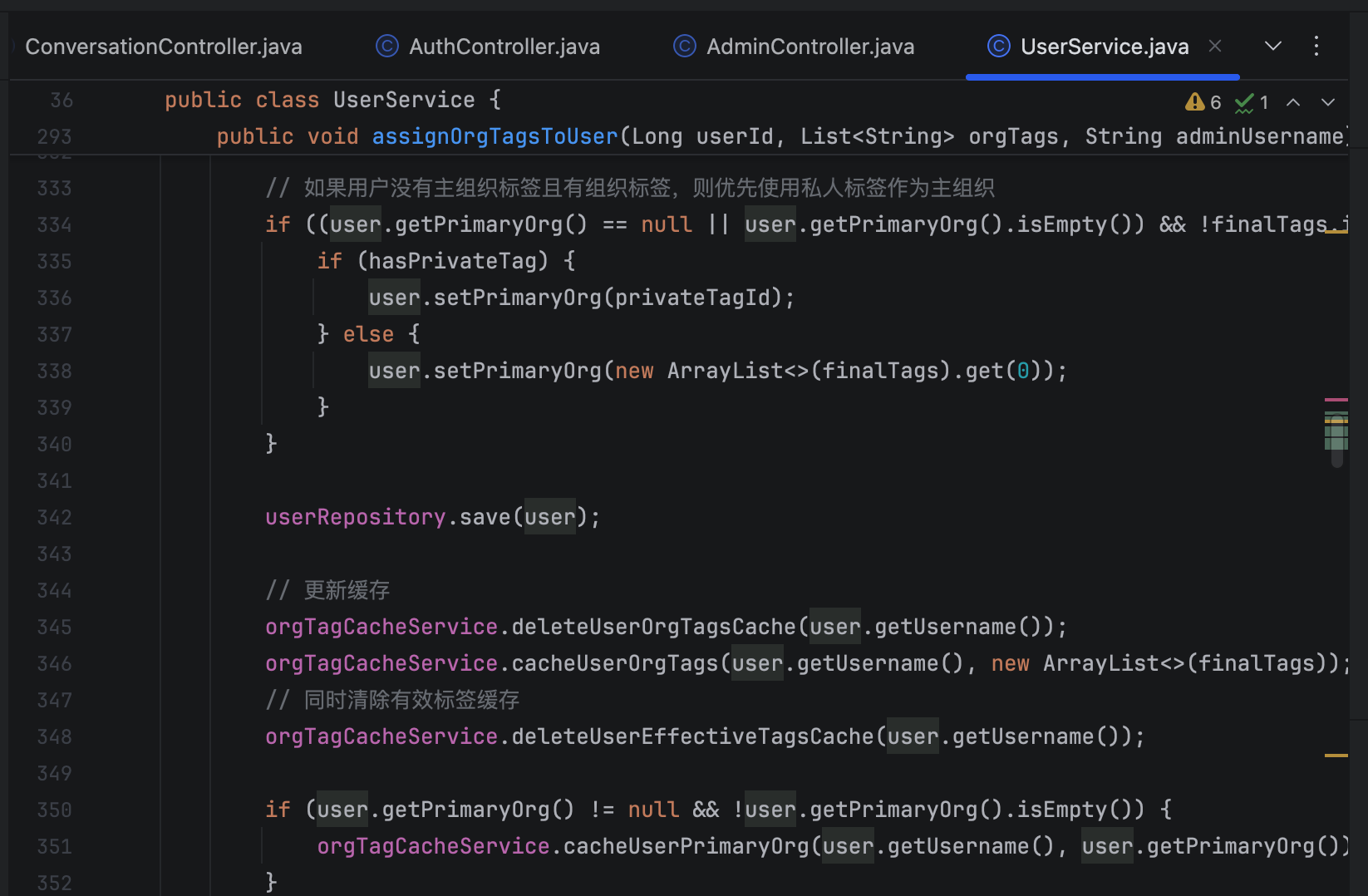Click 'cacheUserPrimaryOrg' method name on line 351
The width and height of the screenshot is (1368, 896).
[x=686, y=846]
